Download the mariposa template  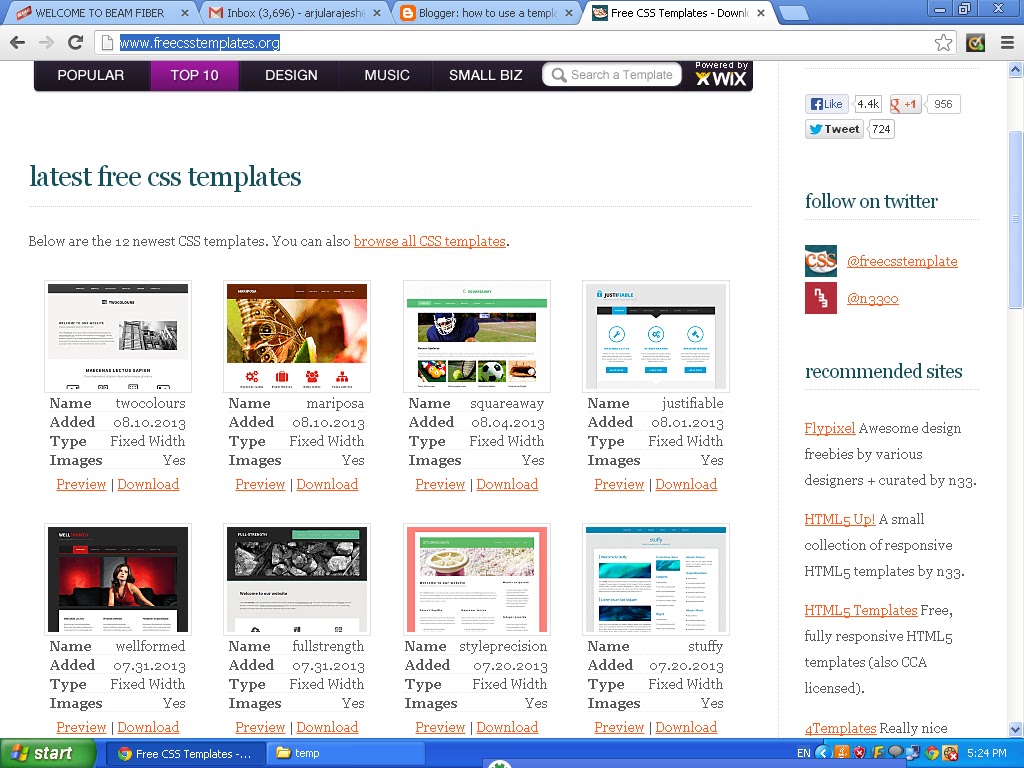(x=327, y=484)
